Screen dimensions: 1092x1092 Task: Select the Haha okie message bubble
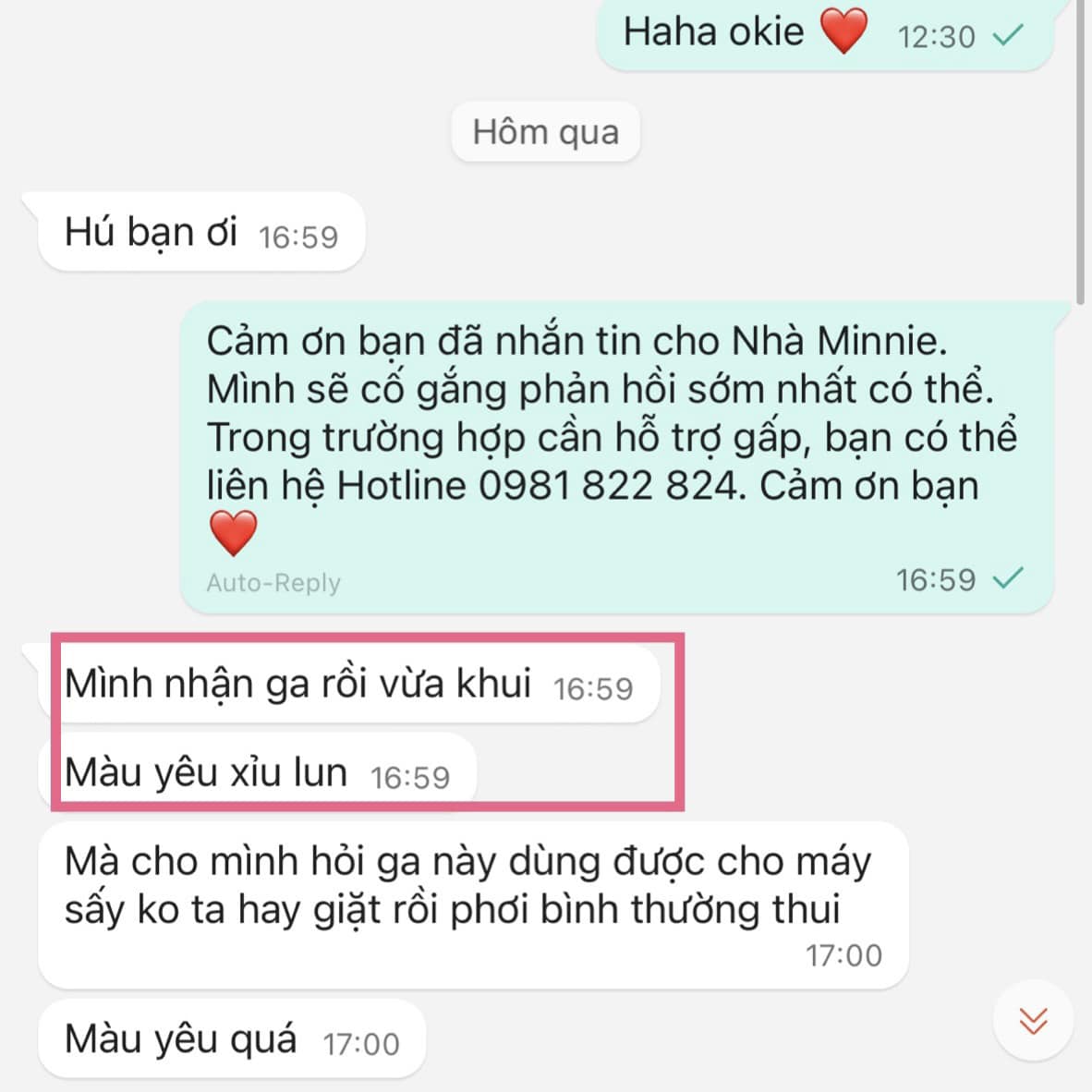(824, 33)
